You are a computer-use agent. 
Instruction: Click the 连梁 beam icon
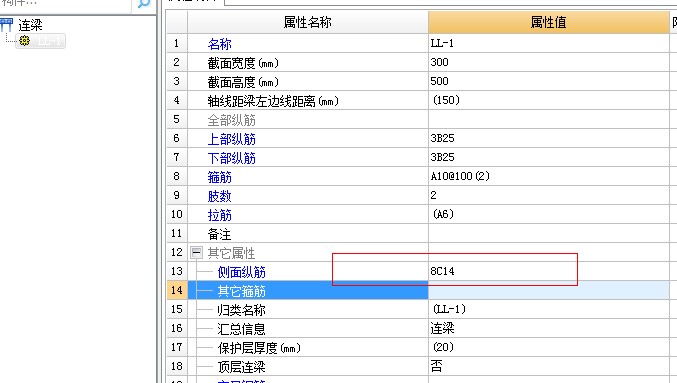tap(6, 25)
